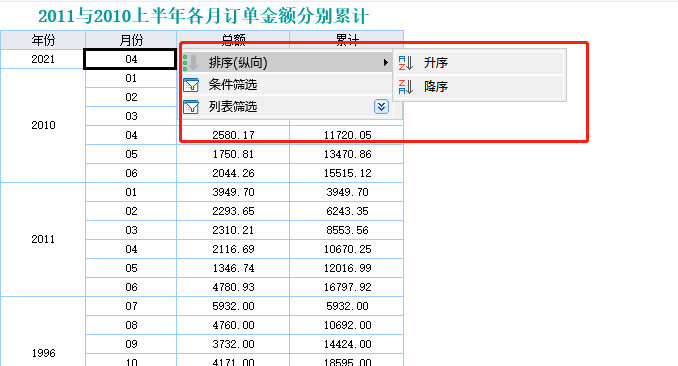Select month 02 cell in 2010

coord(131,97)
